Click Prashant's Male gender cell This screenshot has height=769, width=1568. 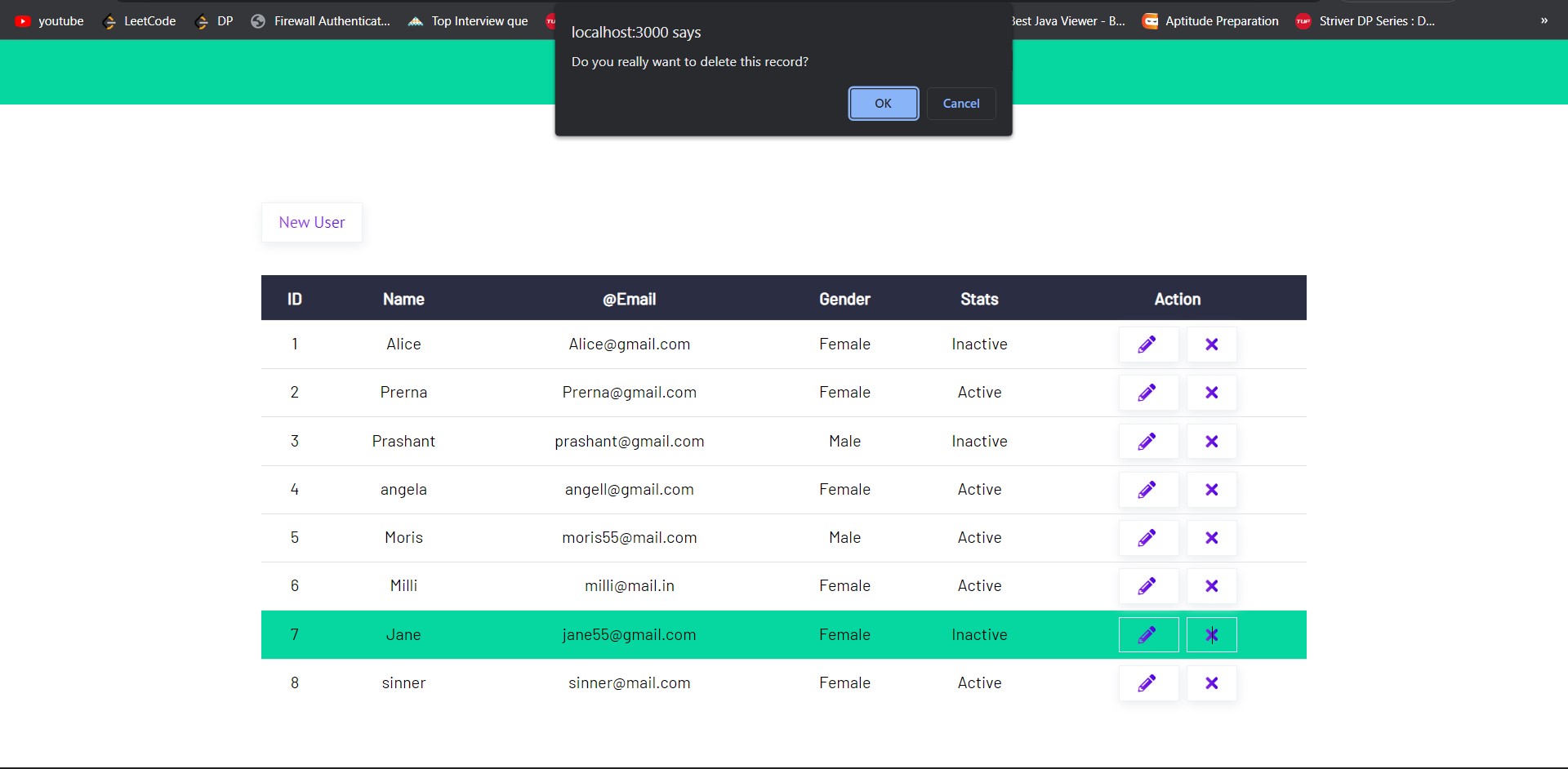point(845,442)
